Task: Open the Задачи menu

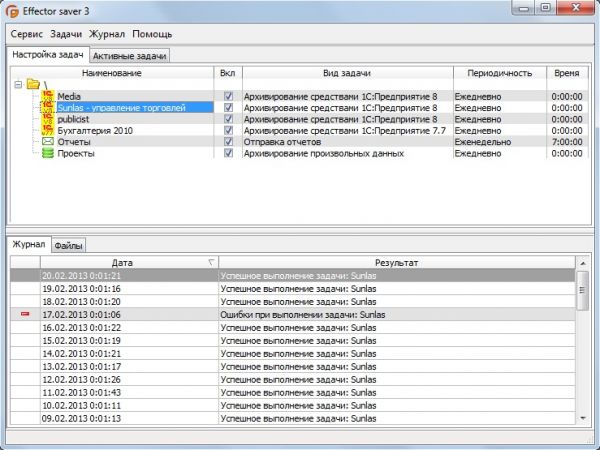Action: tap(66, 34)
